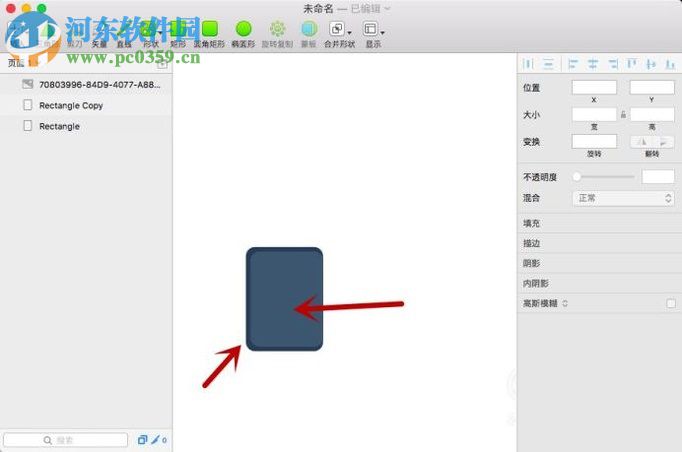Select the green oval (椭圆形) tool

[244, 29]
